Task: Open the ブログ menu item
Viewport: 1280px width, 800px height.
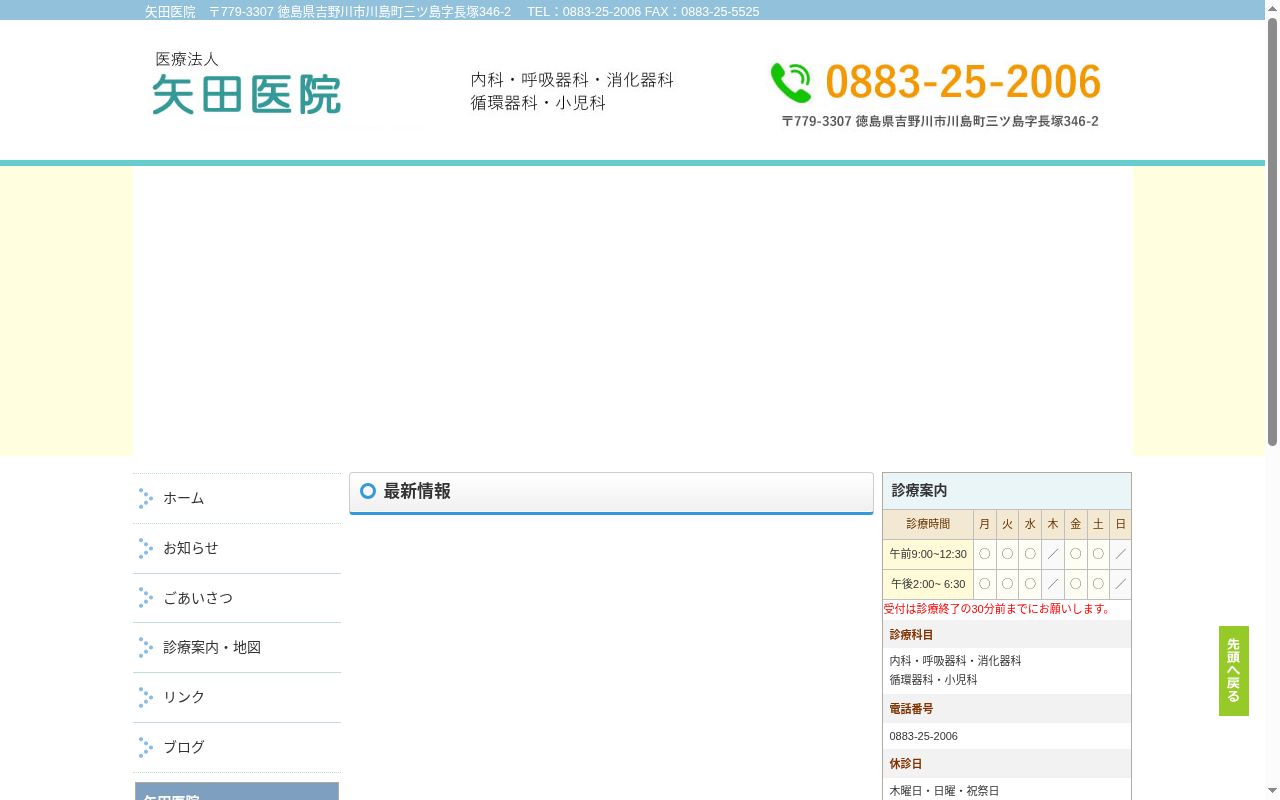Action: [x=237, y=748]
